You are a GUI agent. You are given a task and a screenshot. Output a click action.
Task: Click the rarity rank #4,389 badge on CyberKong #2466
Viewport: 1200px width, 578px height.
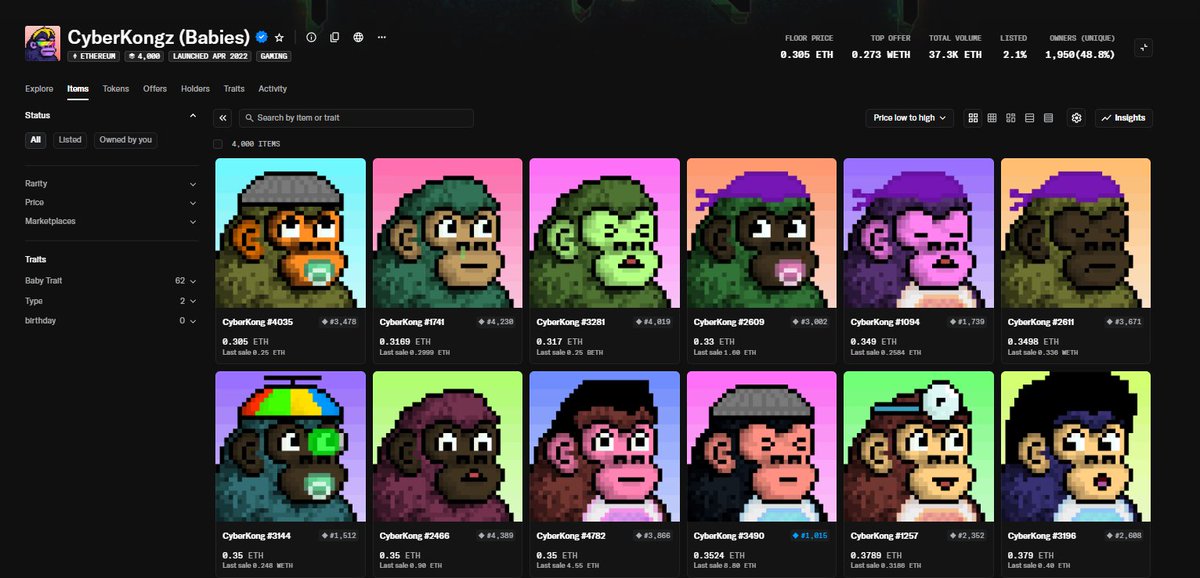pyautogui.click(x=496, y=536)
